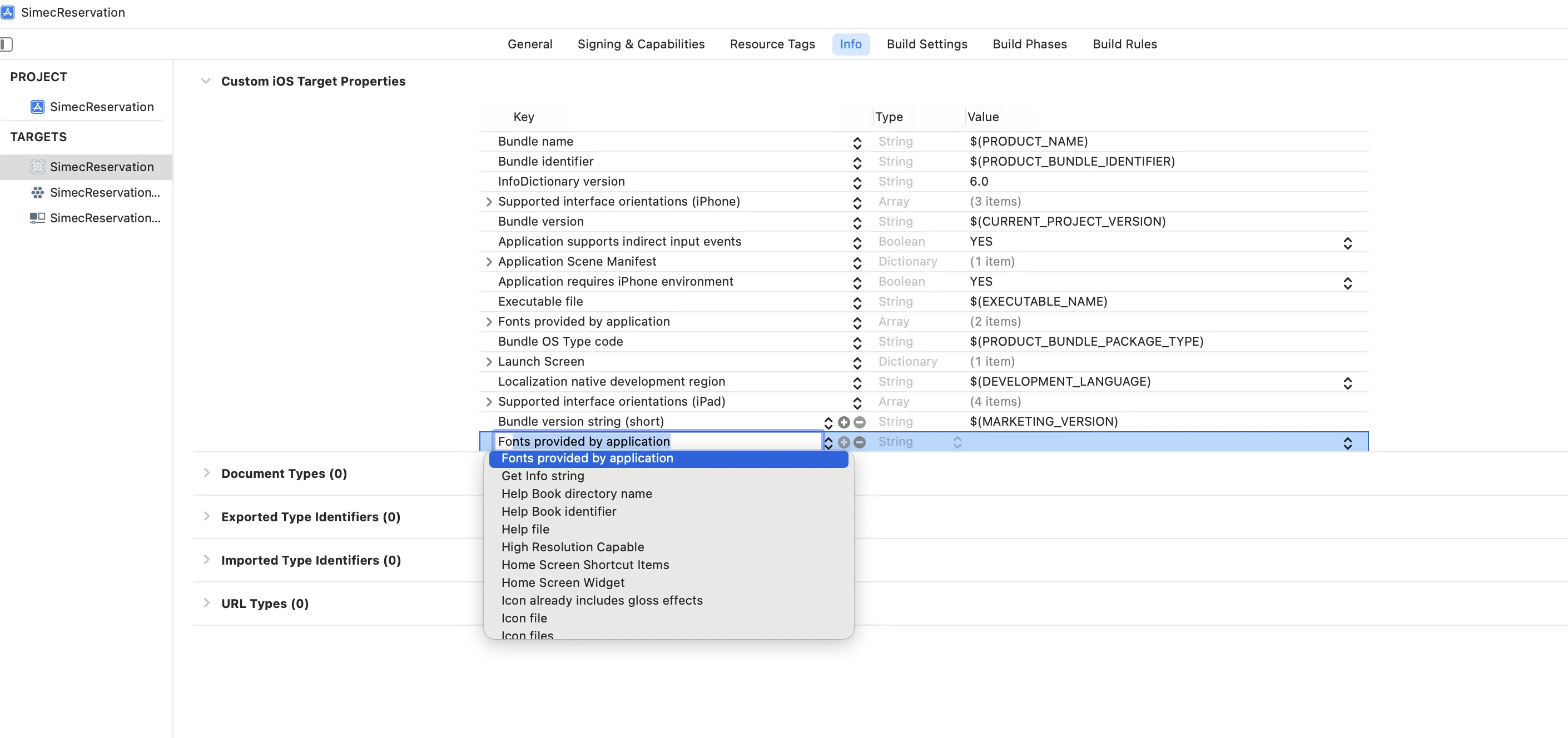The width and height of the screenshot is (1568, 738).
Task: Collapse the Custom iOS Target Properties section
Action: (206, 82)
